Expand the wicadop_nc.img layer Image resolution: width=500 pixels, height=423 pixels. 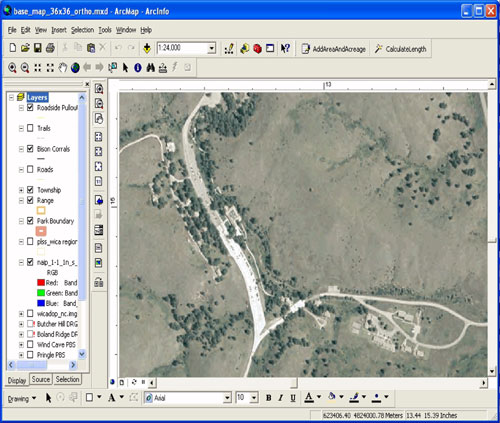(x=21, y=314)
